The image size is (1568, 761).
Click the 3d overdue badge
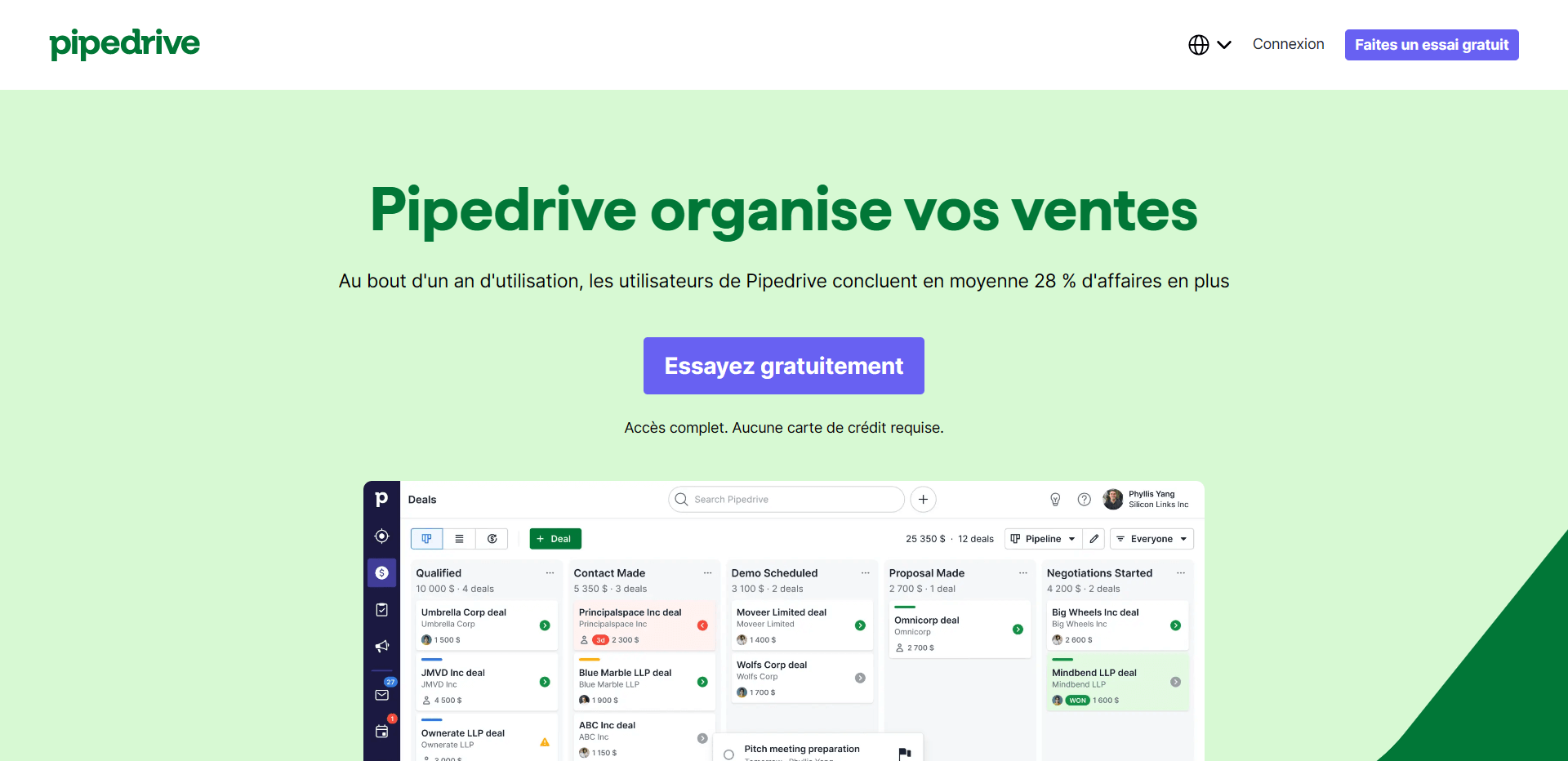click(600, 640)
